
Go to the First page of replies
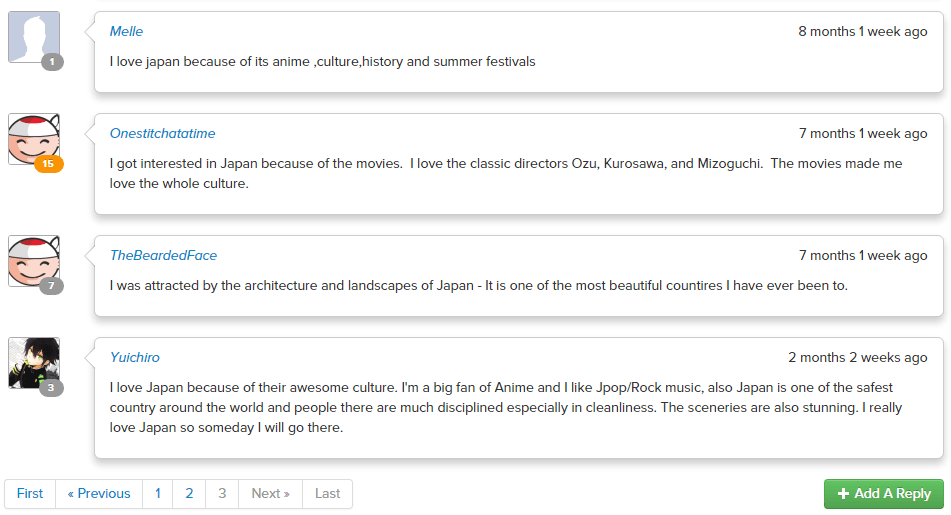pos(30,494)
